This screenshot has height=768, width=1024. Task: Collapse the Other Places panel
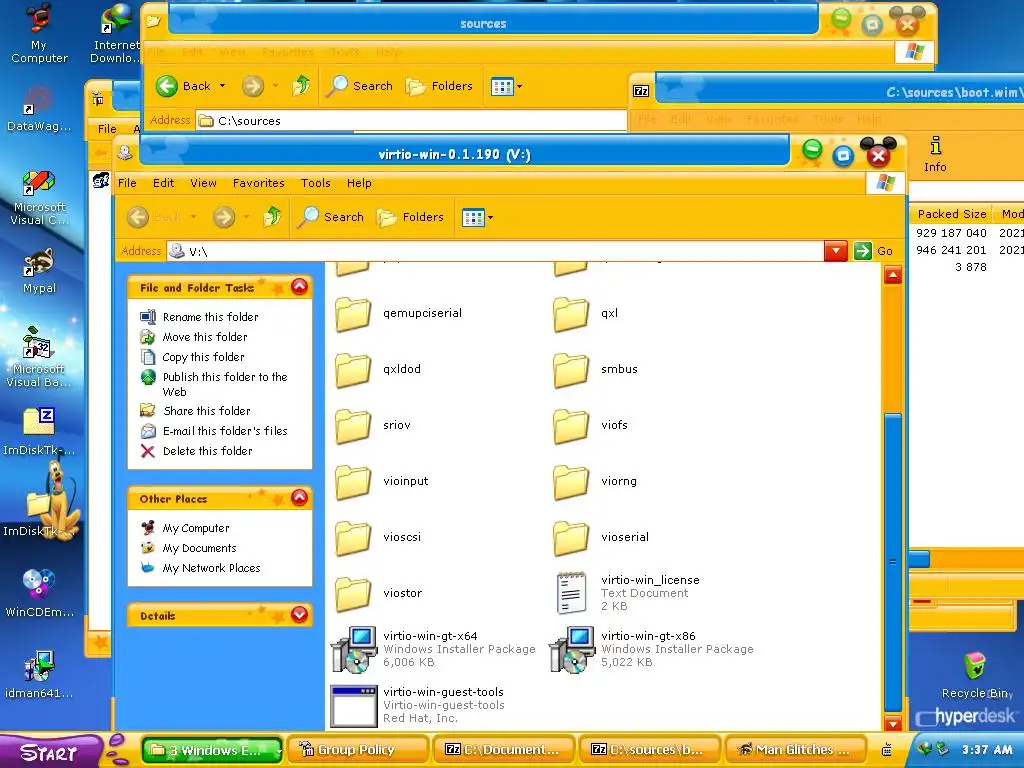click(x=299, y=498)
